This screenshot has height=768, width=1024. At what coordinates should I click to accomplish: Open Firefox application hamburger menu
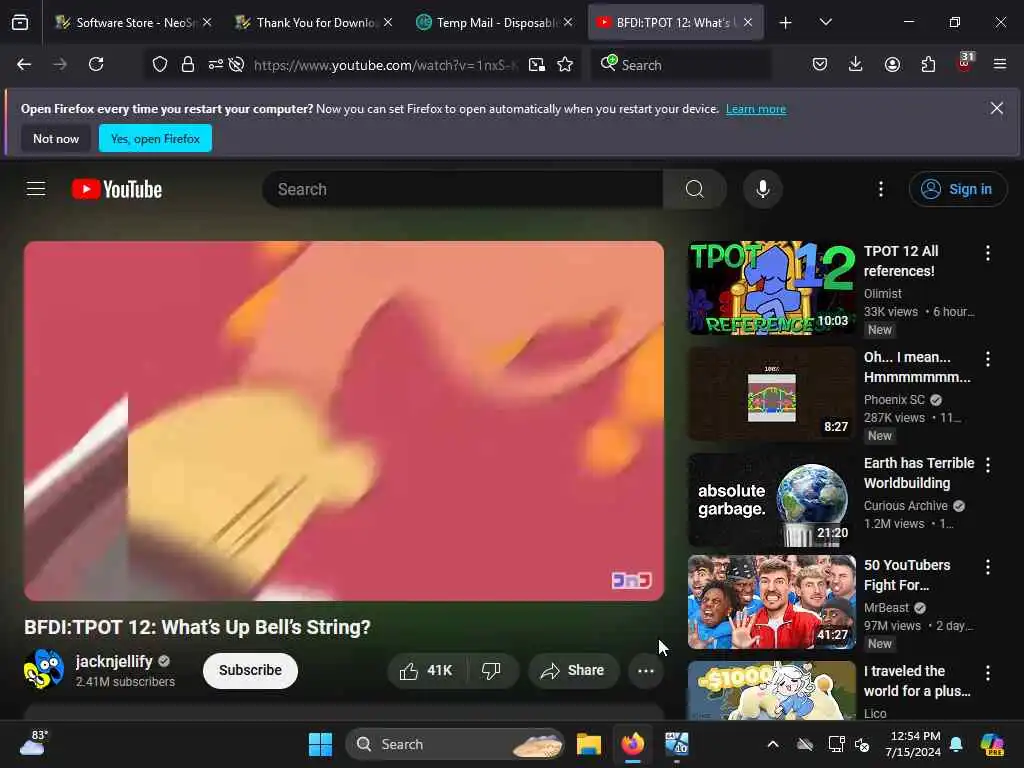1000,64
